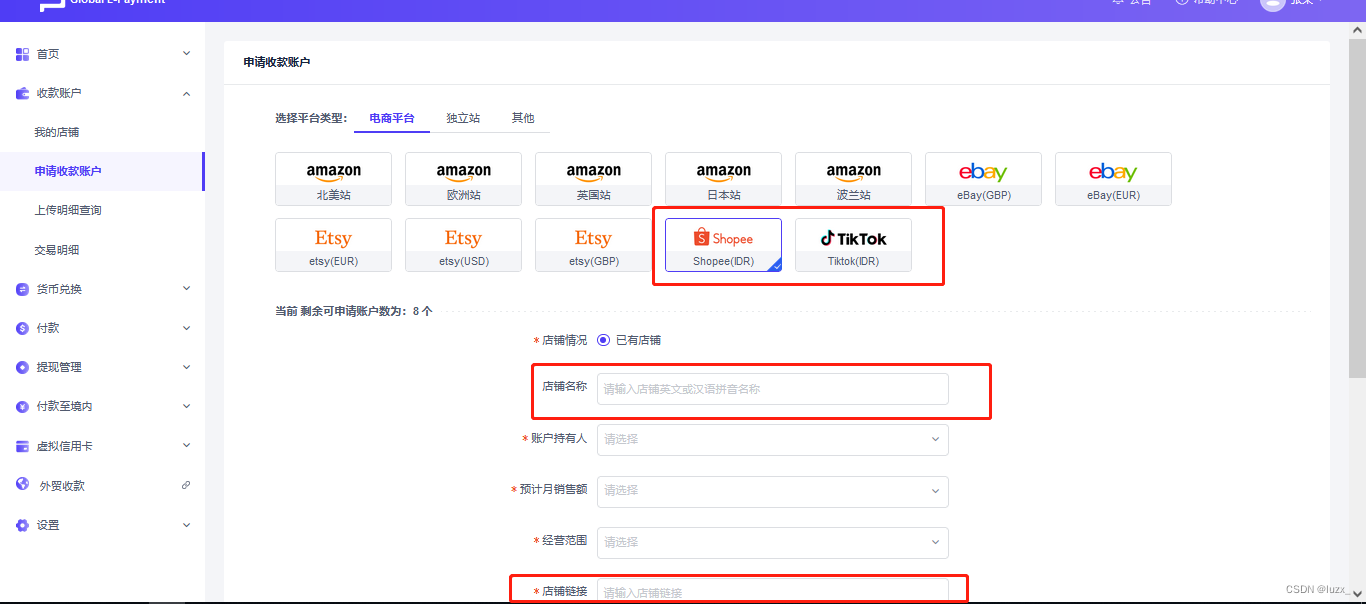
Task: Select the Tiktok(IDR) platform card
Action: (x=853, y=245)
